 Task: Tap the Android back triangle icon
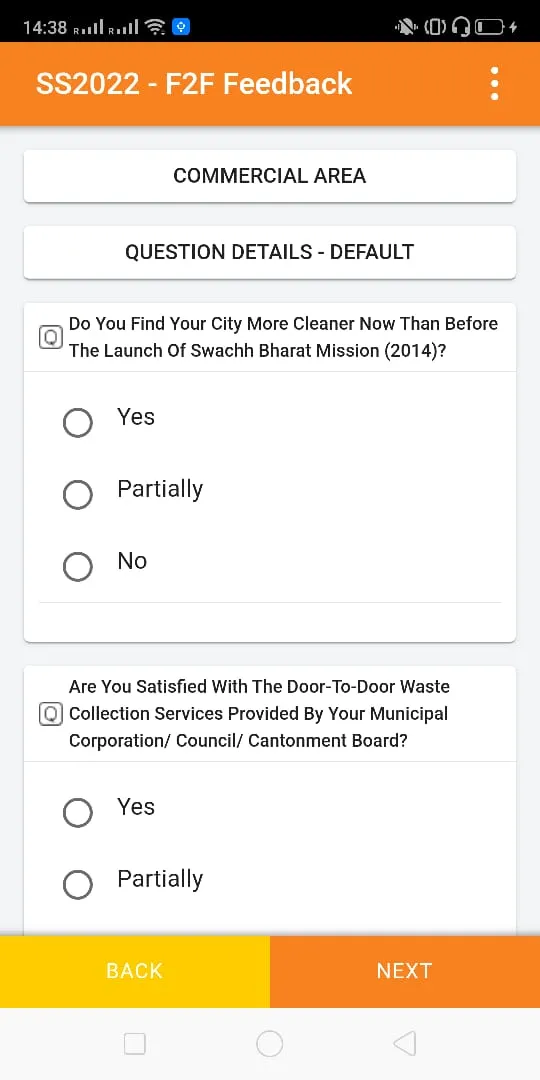point(405,1043)
